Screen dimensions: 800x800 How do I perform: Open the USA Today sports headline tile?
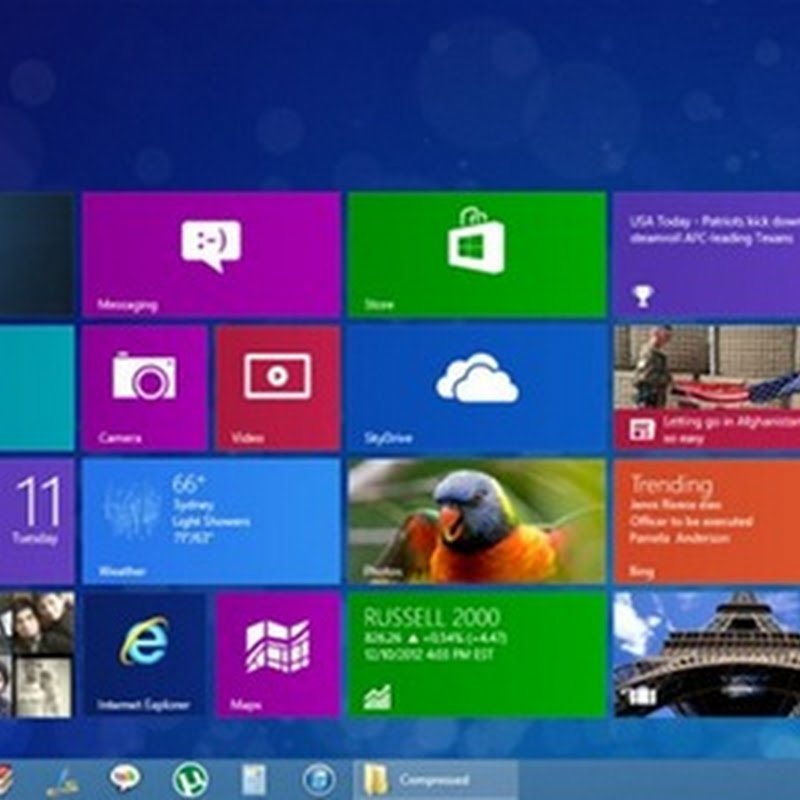706,255
